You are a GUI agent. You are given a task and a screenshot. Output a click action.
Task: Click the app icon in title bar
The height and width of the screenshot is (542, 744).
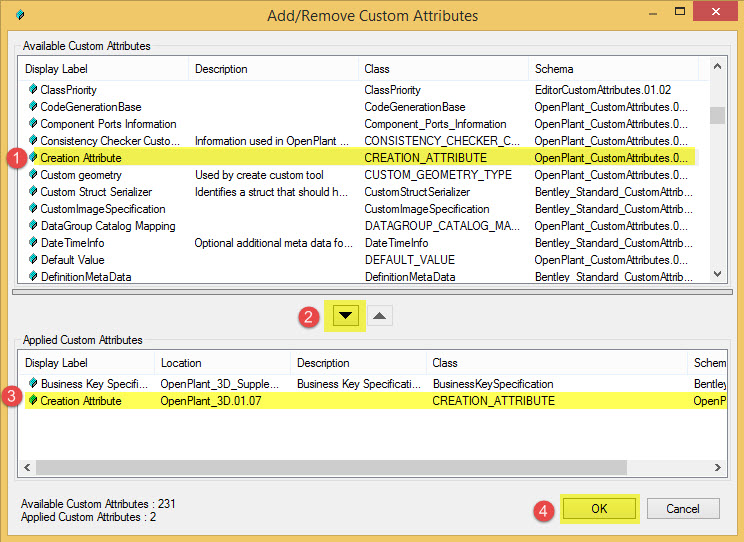pyautogui.click(x=22, y=16)
